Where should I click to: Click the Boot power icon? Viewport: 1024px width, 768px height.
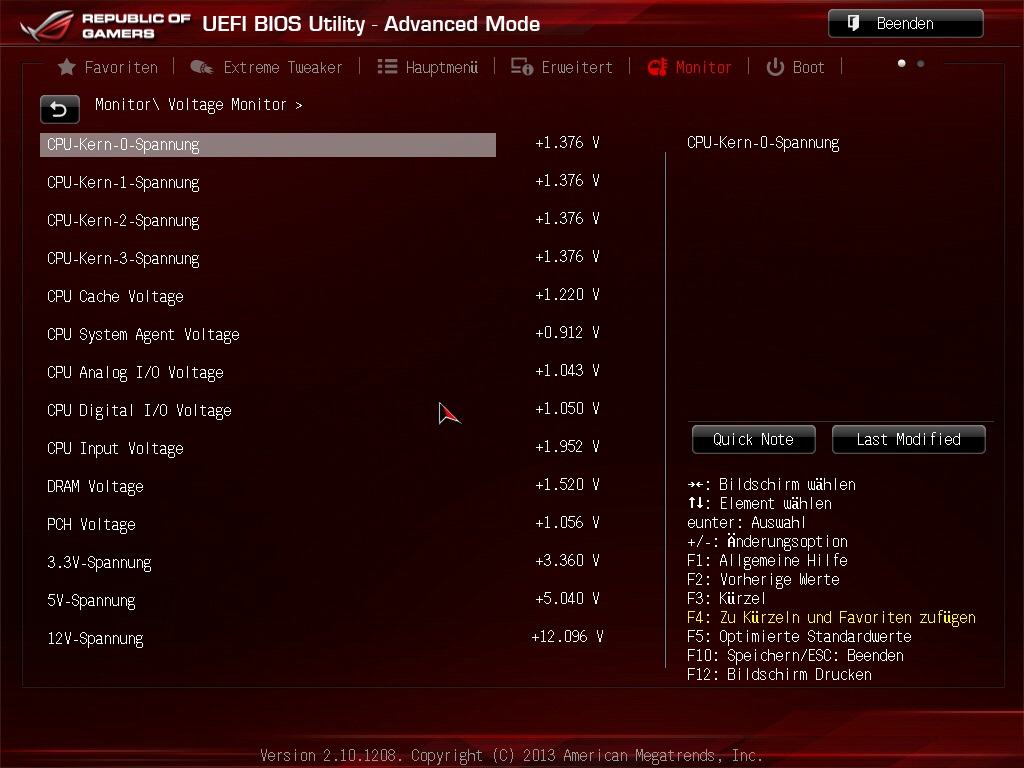point(775,67)
